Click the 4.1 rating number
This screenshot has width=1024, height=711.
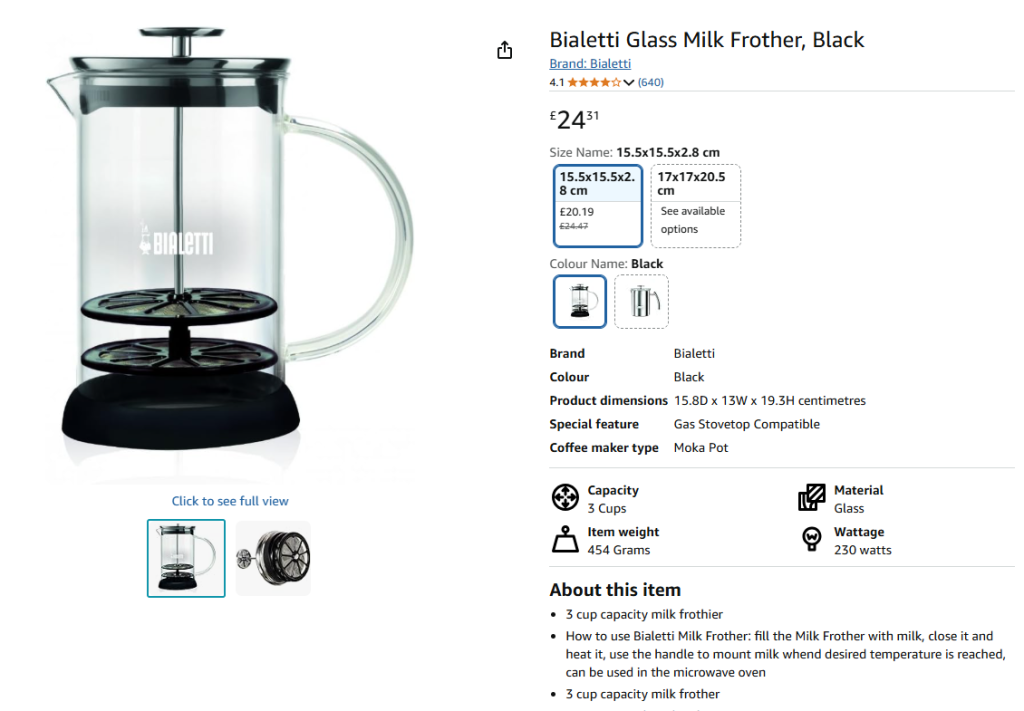(557, 82)
